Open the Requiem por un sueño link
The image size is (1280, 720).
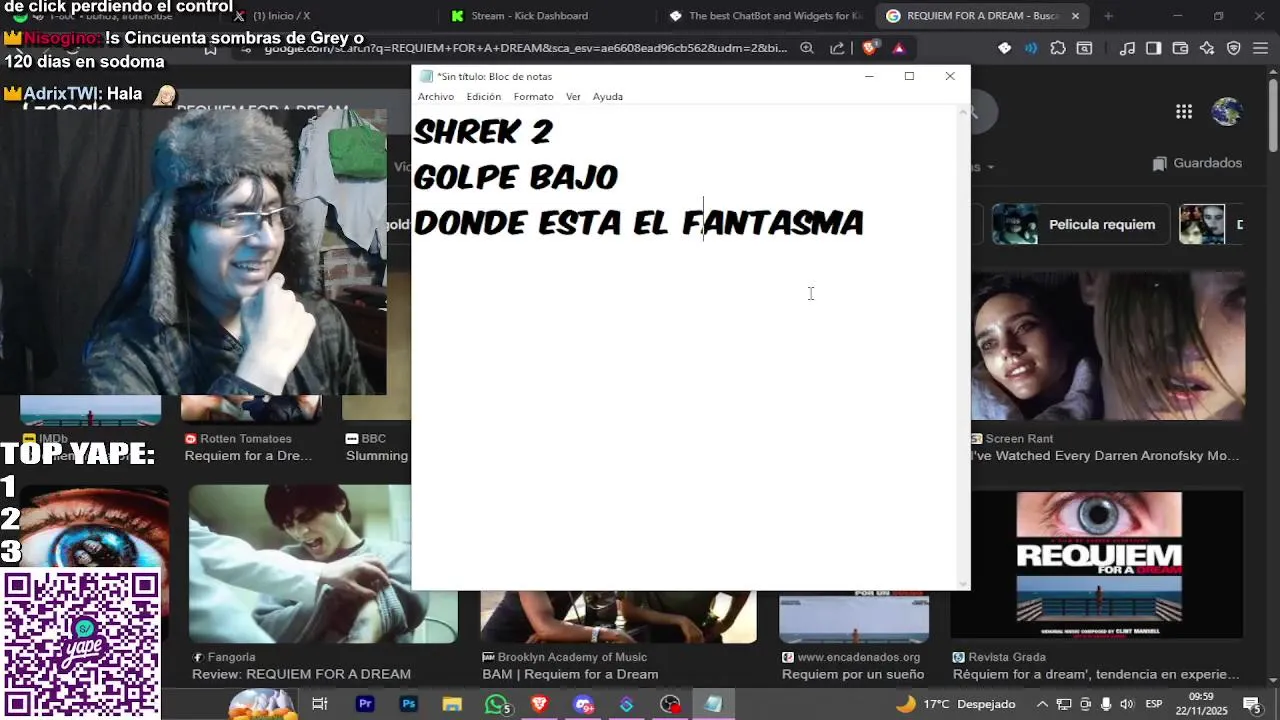point(853,674)
